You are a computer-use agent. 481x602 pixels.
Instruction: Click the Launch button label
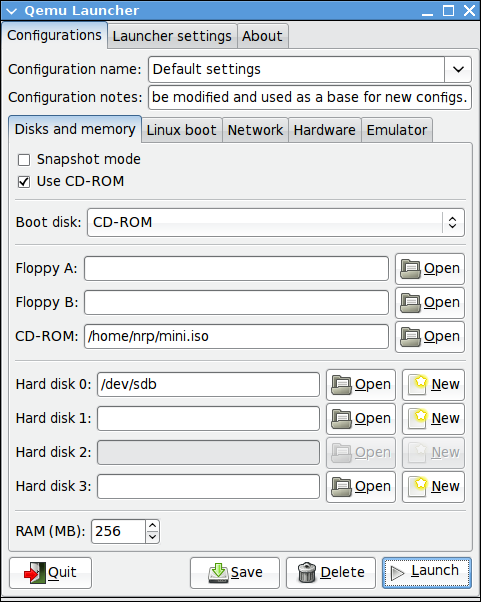pyautogui.click(x=435, y=571)
